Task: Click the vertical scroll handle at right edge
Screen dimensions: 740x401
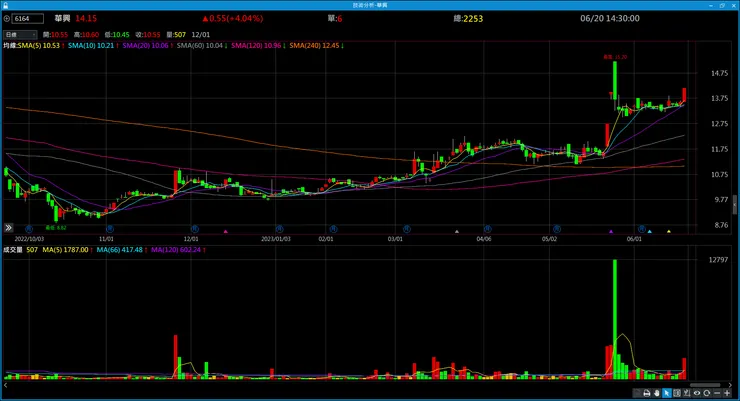Action: click(735, 205)
